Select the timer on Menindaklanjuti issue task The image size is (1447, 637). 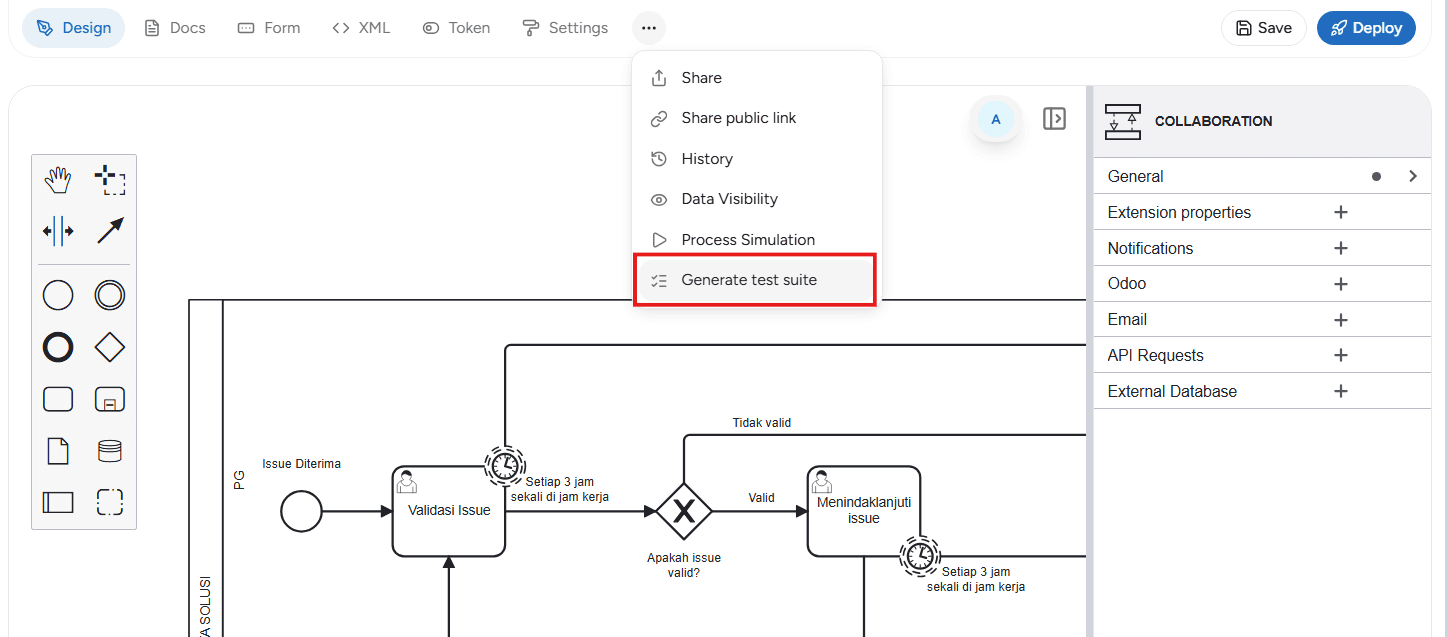tap(919, 554)
